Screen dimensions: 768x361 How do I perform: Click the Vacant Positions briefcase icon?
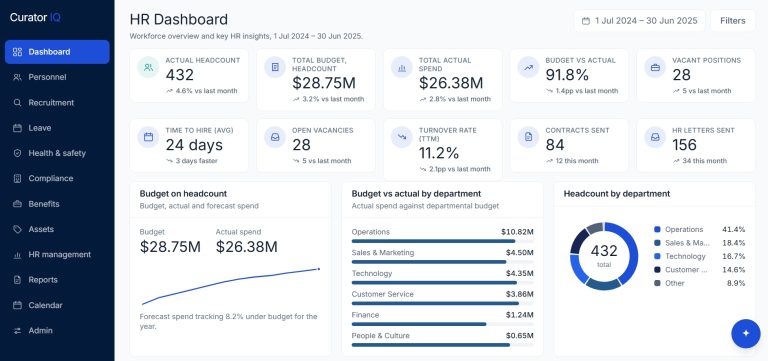[655, 68]
